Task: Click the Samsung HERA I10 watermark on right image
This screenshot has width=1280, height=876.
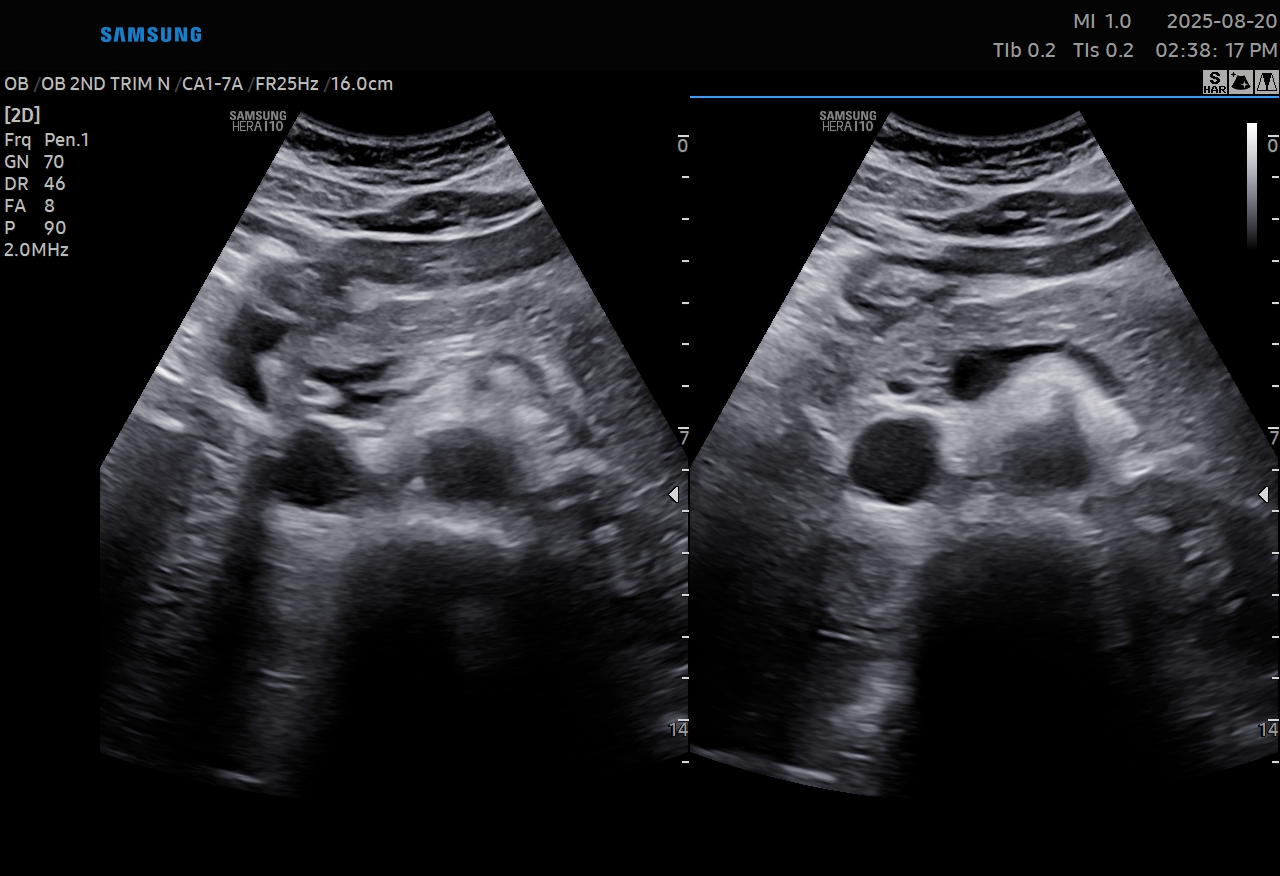Action: (x=848, y=121)
